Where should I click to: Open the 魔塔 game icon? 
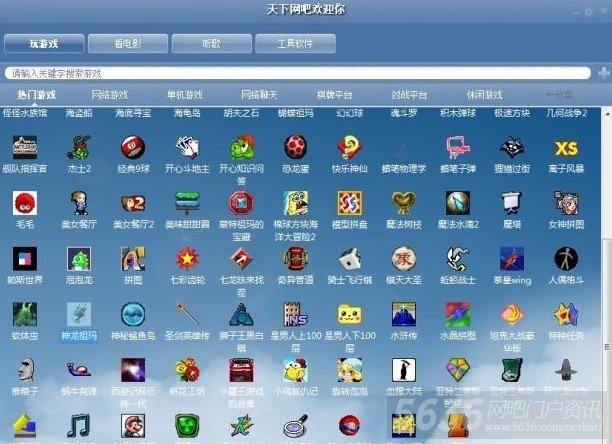[x=512, y=203]
